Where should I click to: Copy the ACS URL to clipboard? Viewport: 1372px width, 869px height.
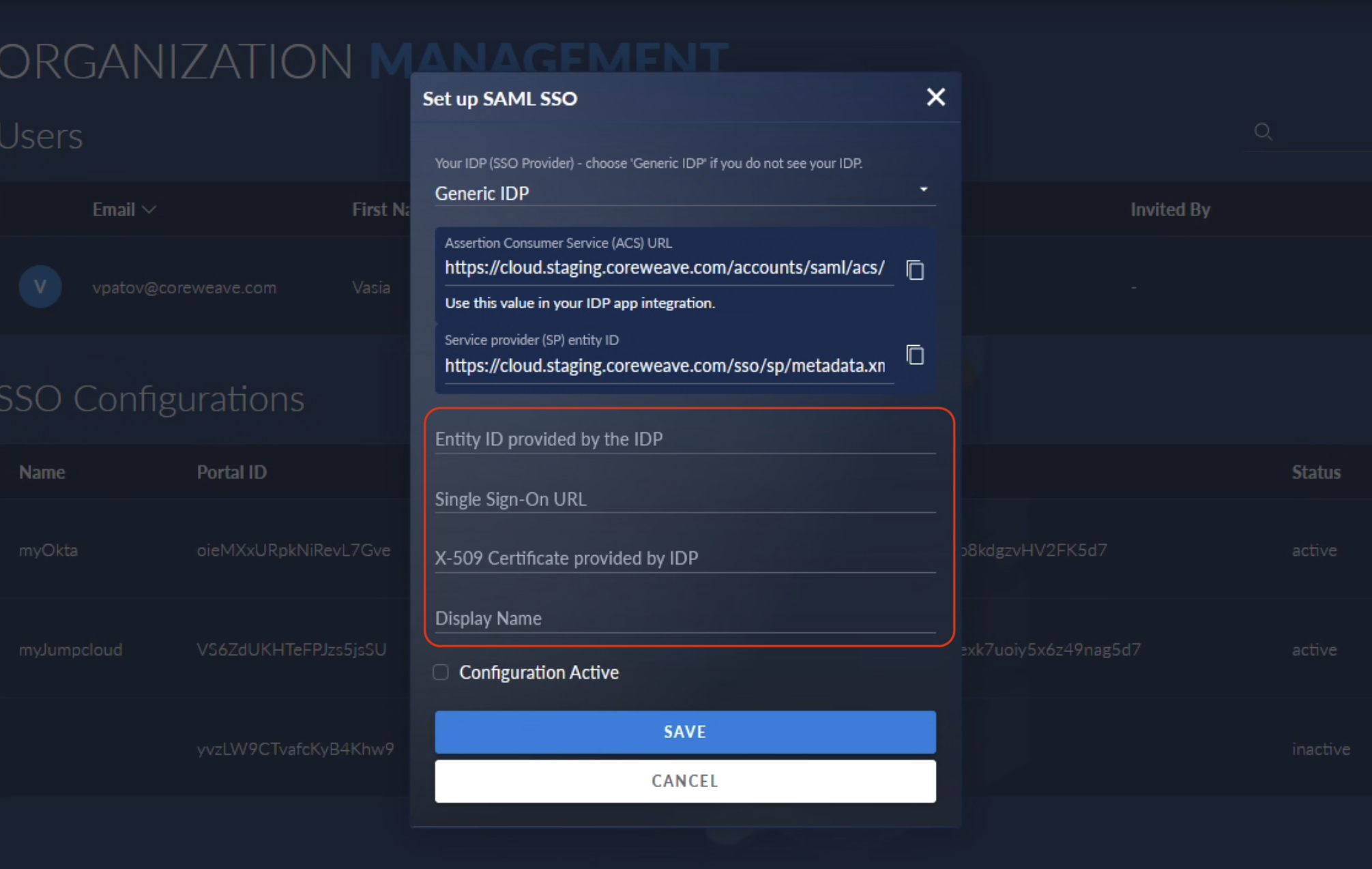coord(915,270)
